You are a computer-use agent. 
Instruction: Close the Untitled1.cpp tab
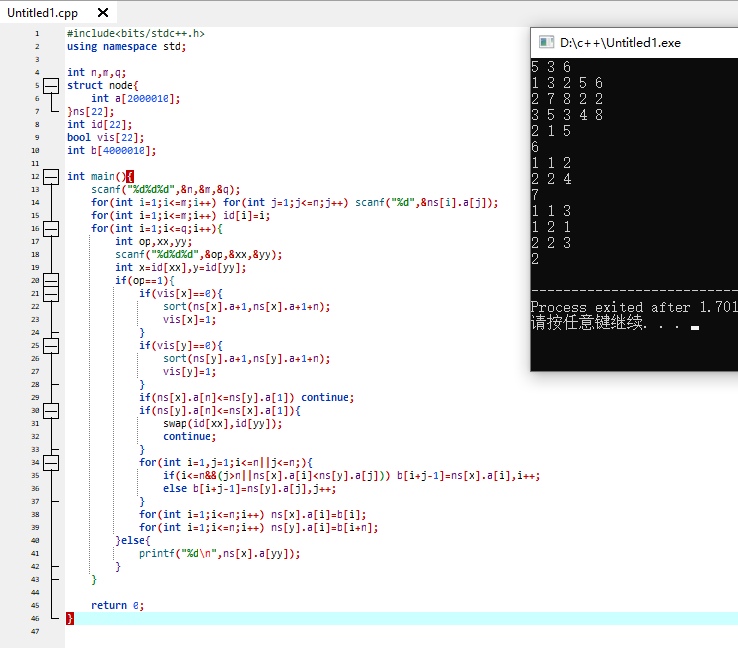(x=103, y=13)
